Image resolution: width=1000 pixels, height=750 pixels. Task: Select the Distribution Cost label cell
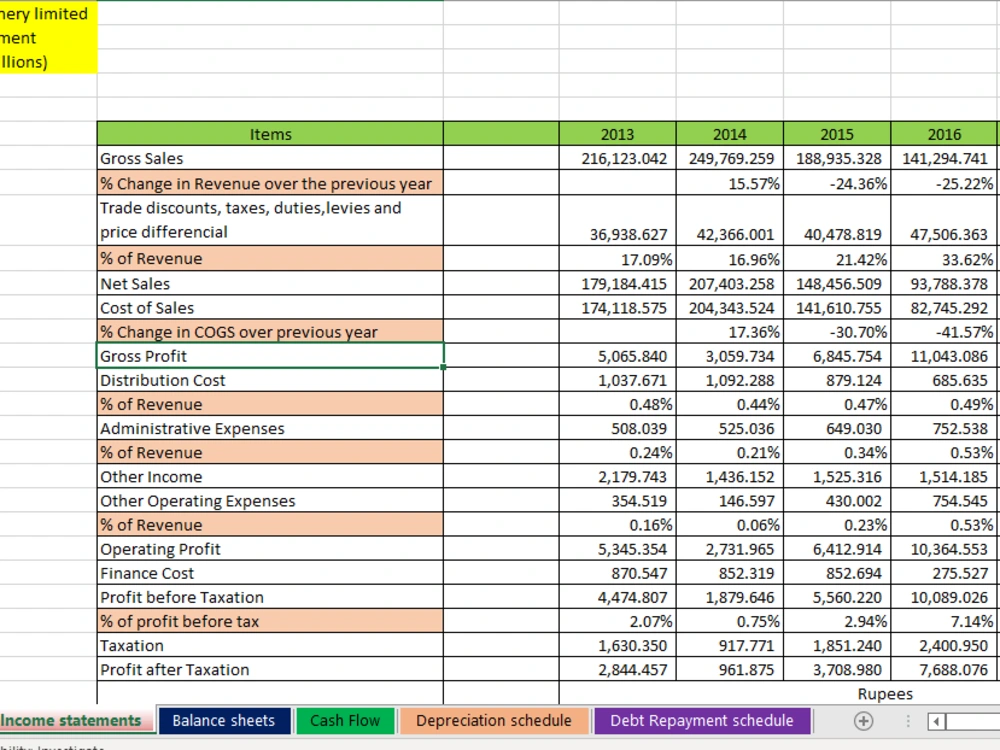click(x=270, y=380)
